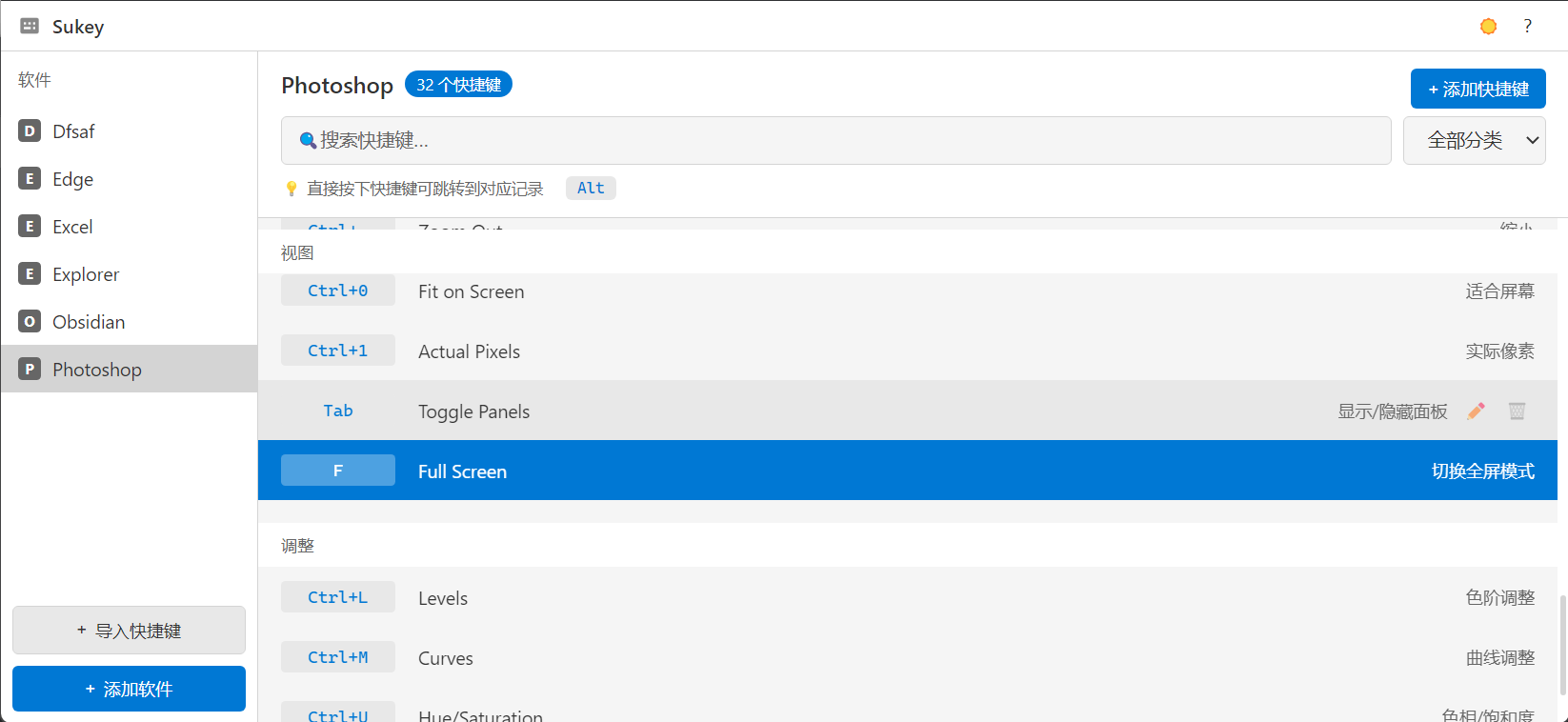Toggle the sun theme icon
Image resolution: width=1568 pixels, height=722 pixels.
point(1488,27)
